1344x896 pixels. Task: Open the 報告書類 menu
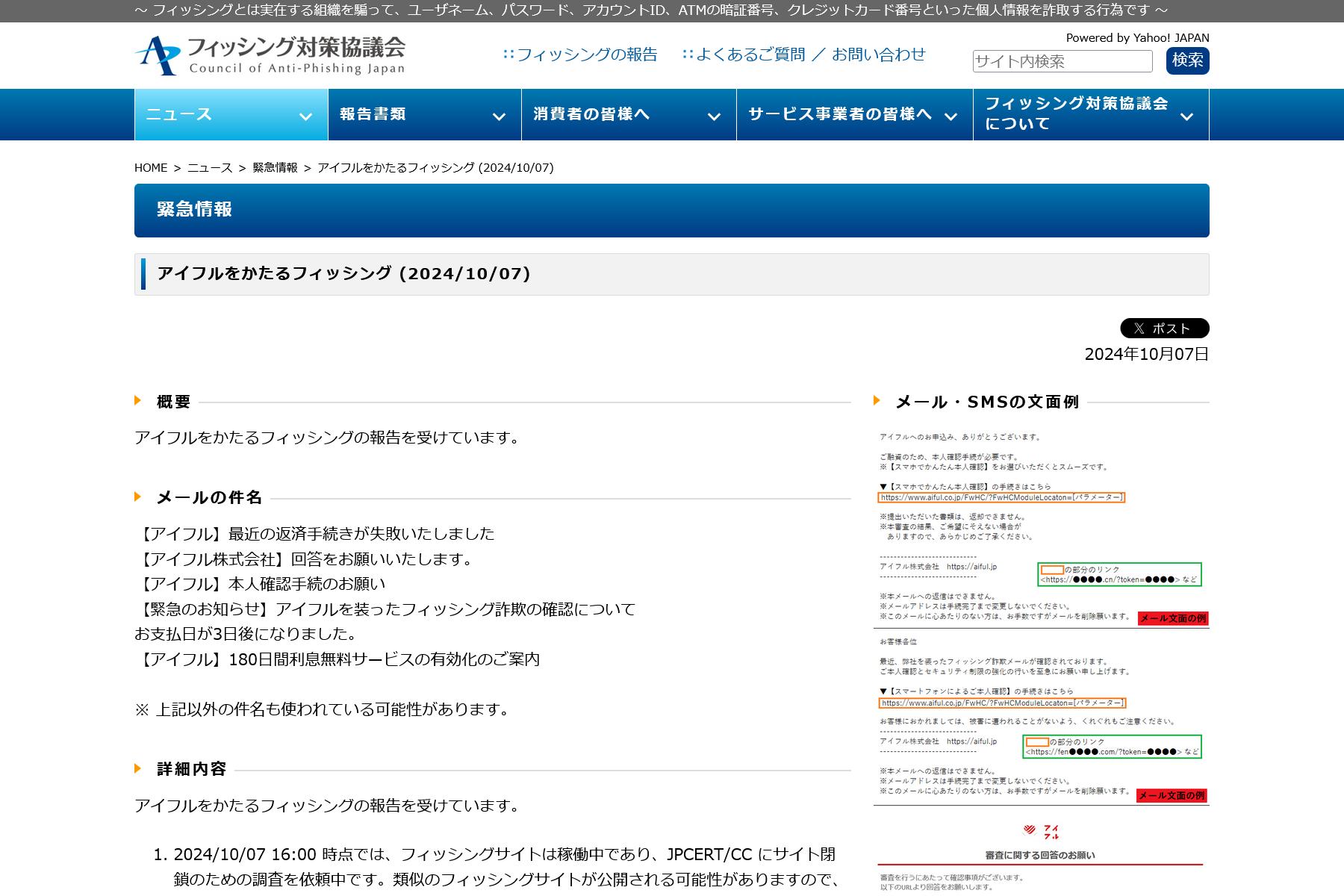coord(425,114)
